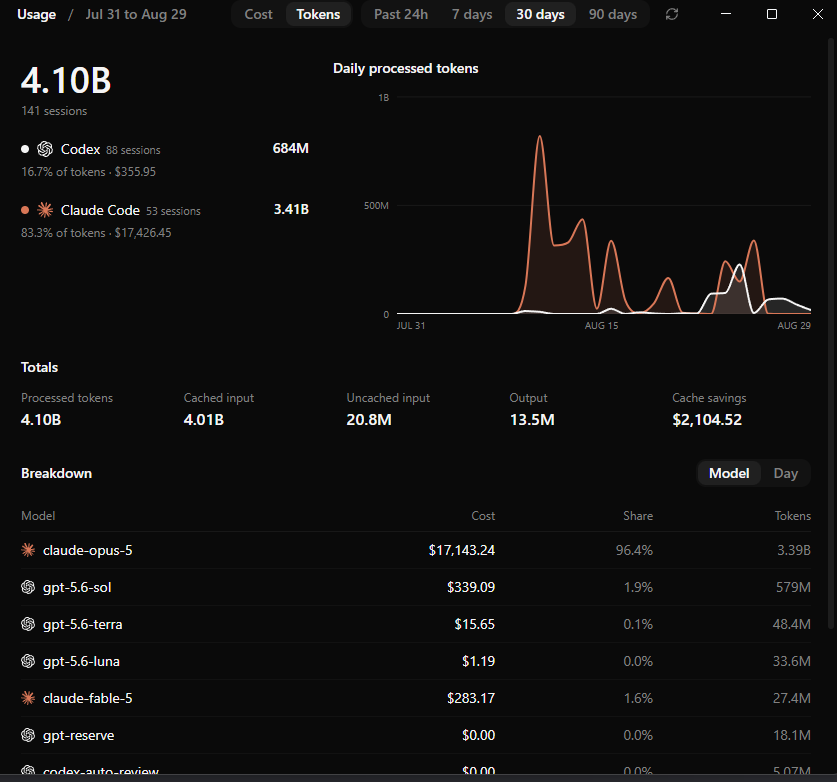
Task: Click the $339.09 cost cell
Action: tap(471, 587)
